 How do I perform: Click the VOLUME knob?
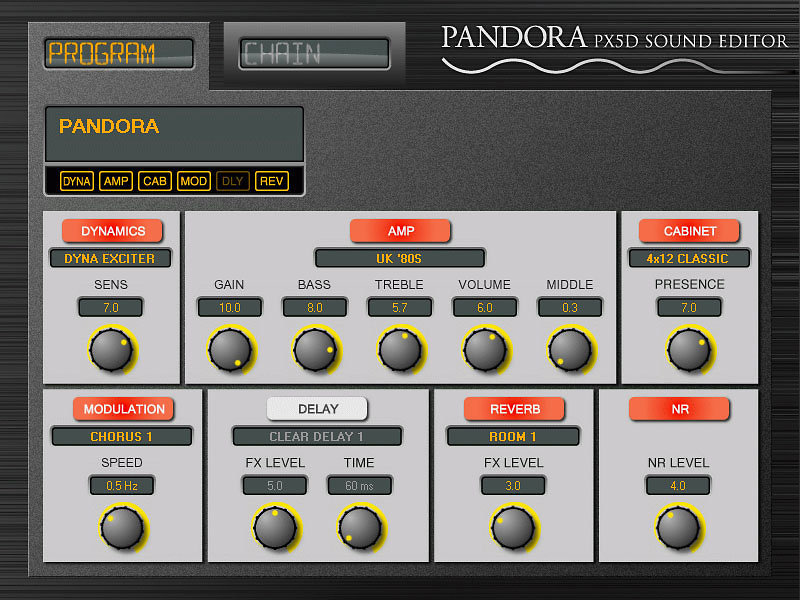[485, 349]
